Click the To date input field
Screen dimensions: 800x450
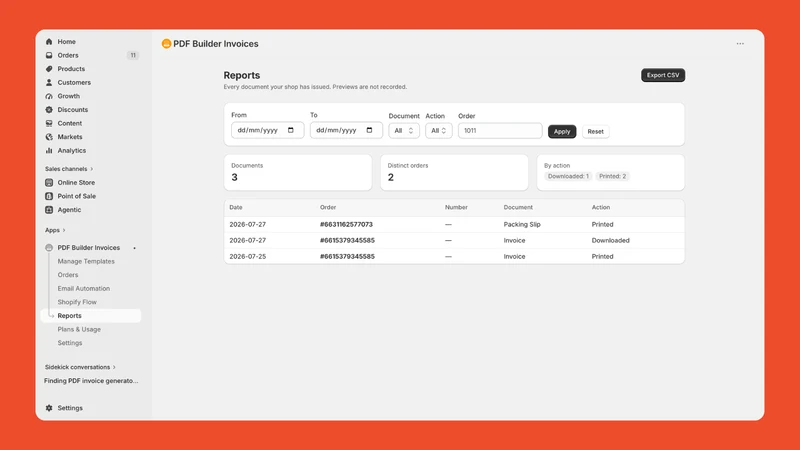pos(346,130)
